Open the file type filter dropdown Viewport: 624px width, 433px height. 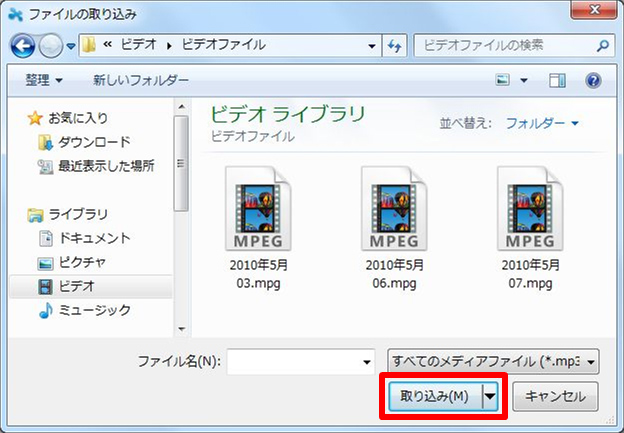click(493, 360)
